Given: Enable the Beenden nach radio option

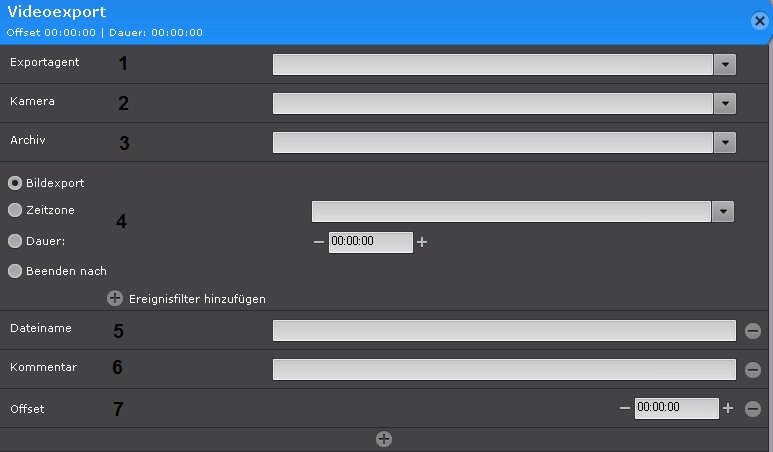Looking at the screenshot, I should [15, 271].
